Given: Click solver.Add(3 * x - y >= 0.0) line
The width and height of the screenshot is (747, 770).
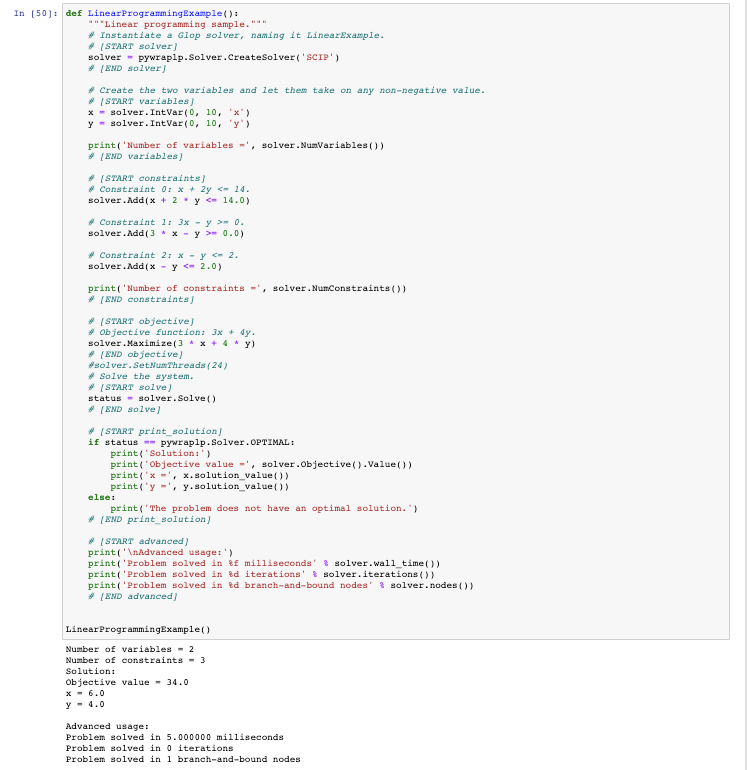Looking at the screenshot, I should [x=166, y=233].
